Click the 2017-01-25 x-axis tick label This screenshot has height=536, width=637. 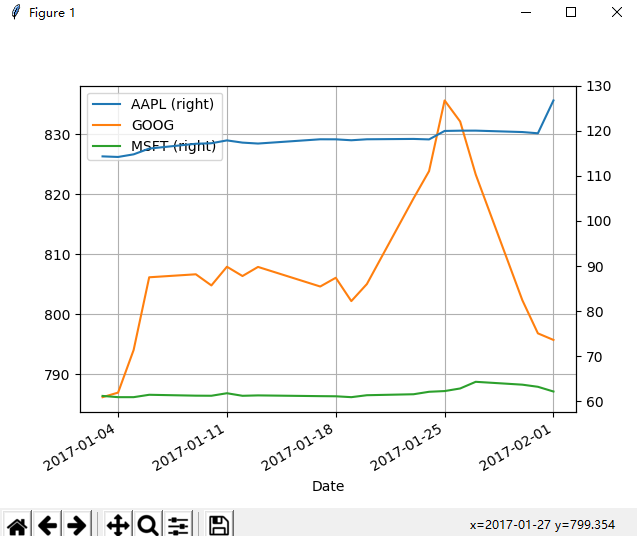(x=407, y=447)
